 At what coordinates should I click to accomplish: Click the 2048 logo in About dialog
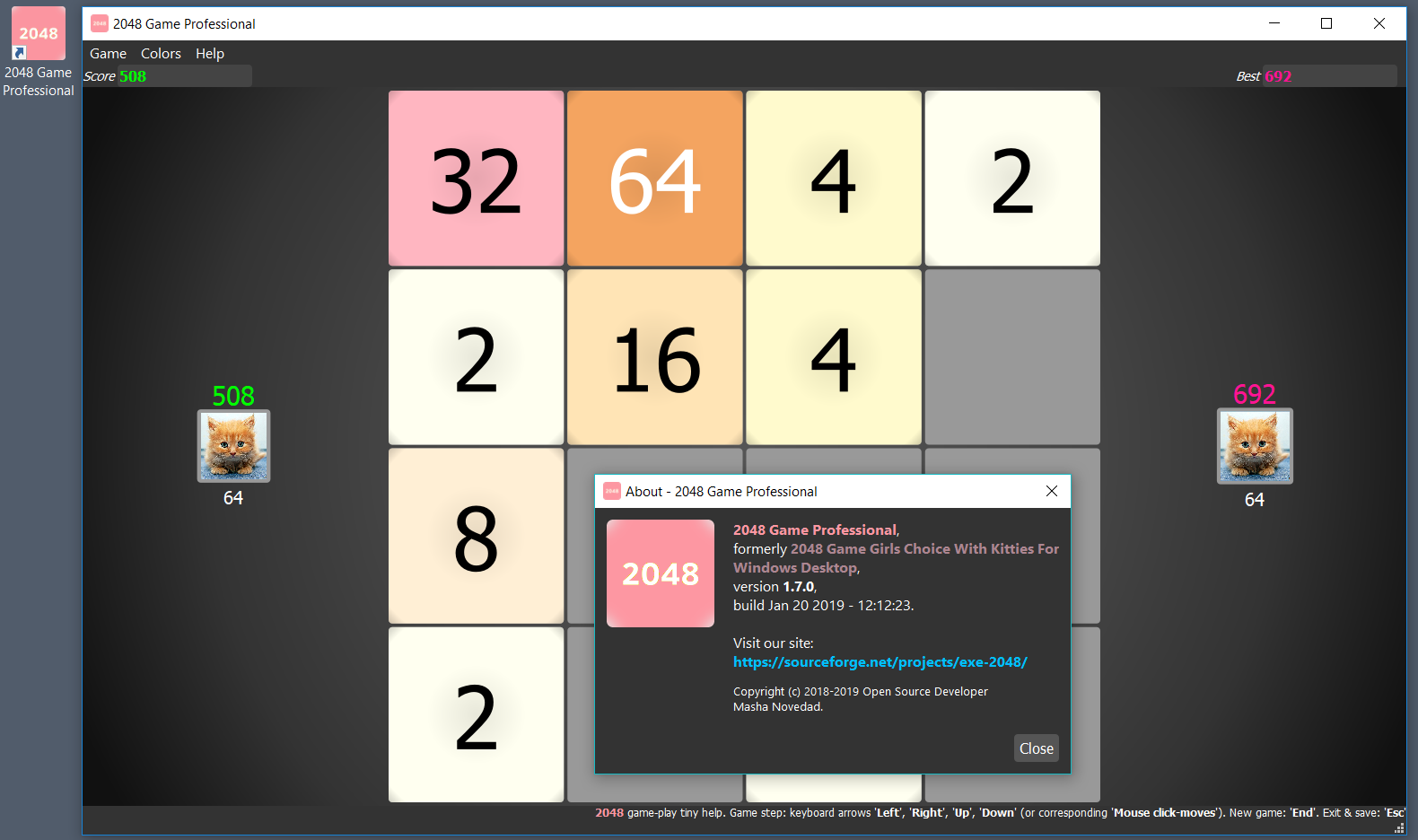[661, 573]
